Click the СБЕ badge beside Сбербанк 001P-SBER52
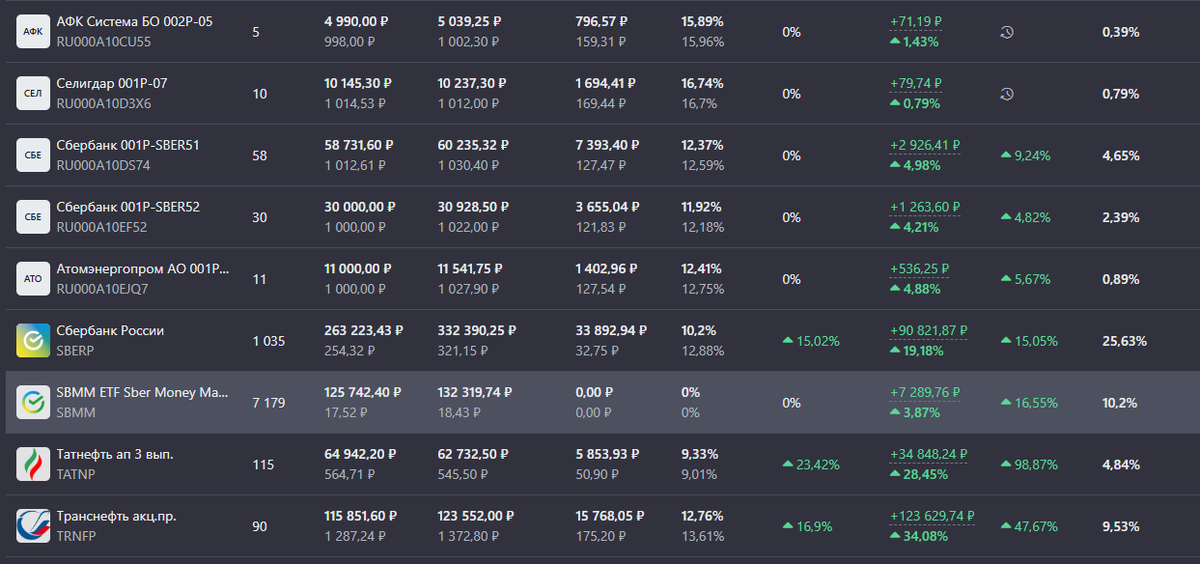 [x=33, y=218]
